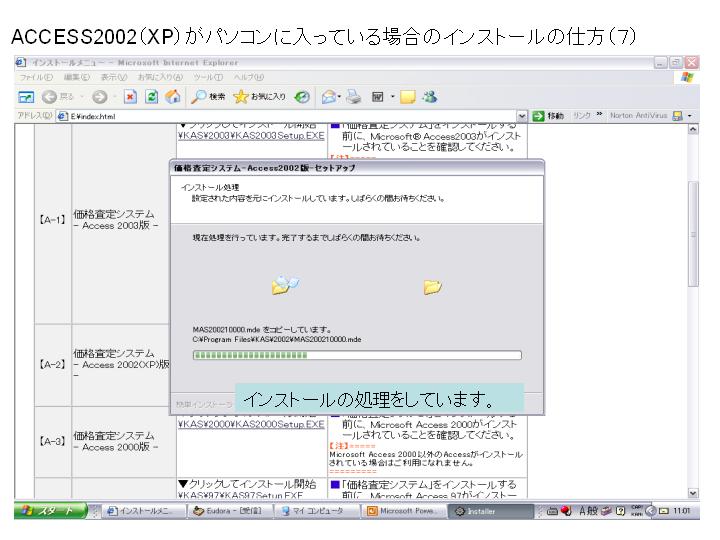The image size is (720, 540).
Task: Click the vertical scrollbar thumb
Action: (693, 234)
